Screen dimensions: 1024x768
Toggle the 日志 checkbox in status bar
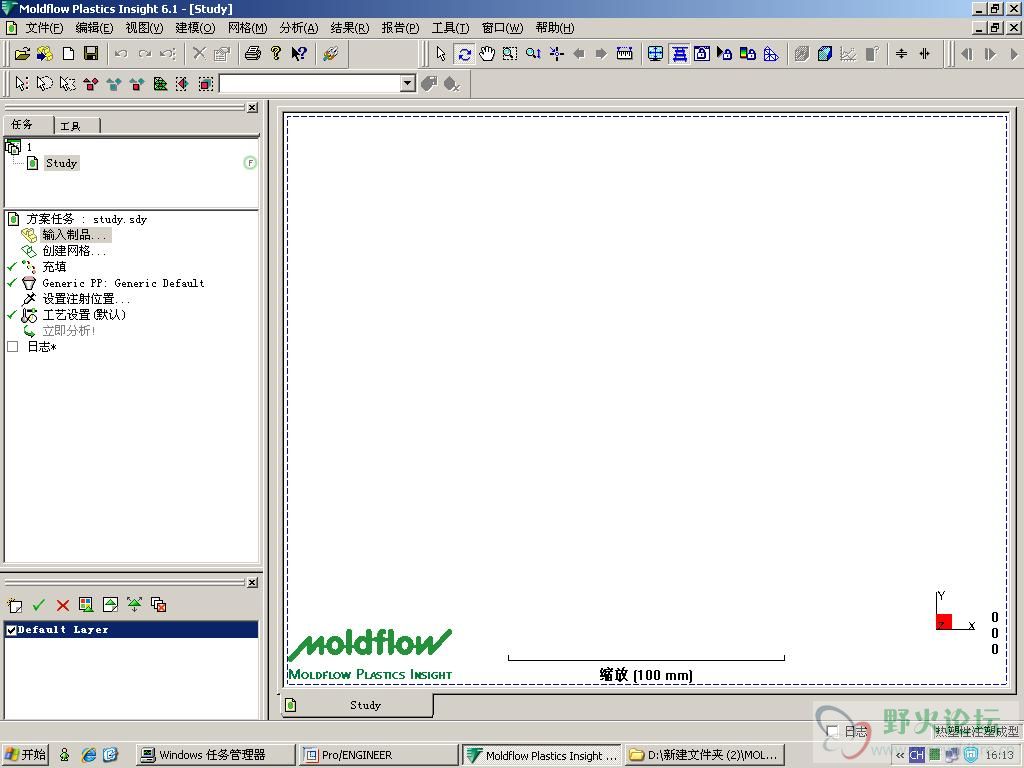click(833, 731)
